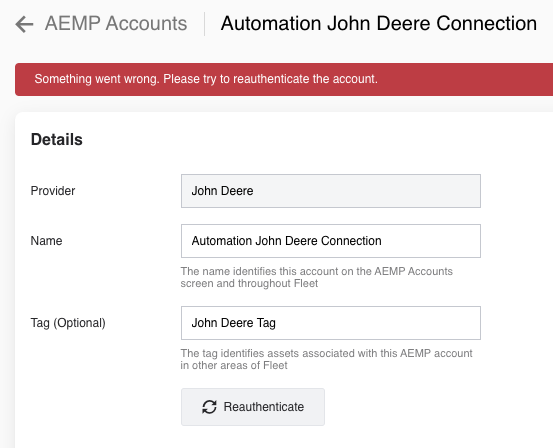Screen dimensions: 553x448
Task: Click the Provider field showing John Deere
Action: tap(330, 191)
